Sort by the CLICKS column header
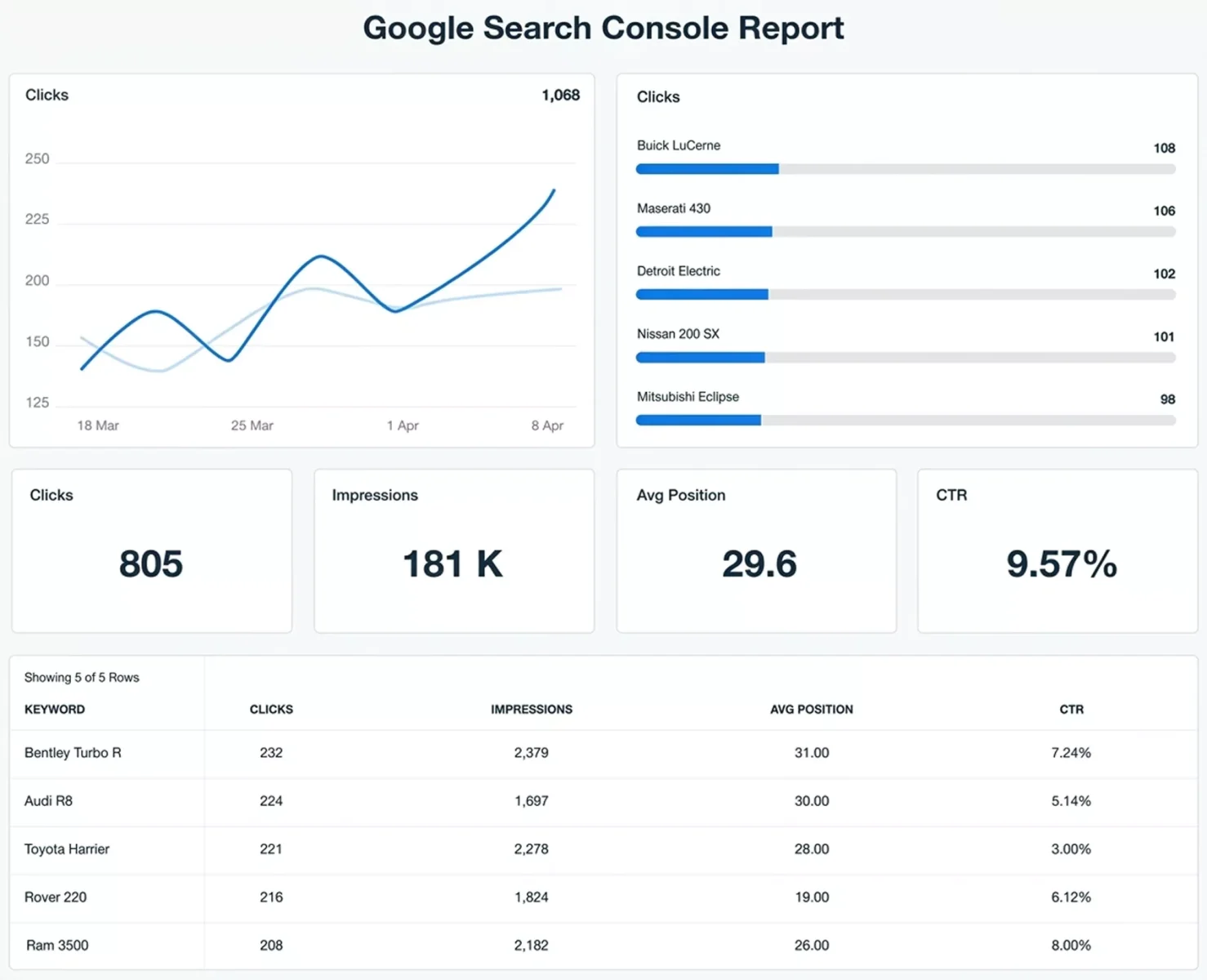 pos(271,709)
